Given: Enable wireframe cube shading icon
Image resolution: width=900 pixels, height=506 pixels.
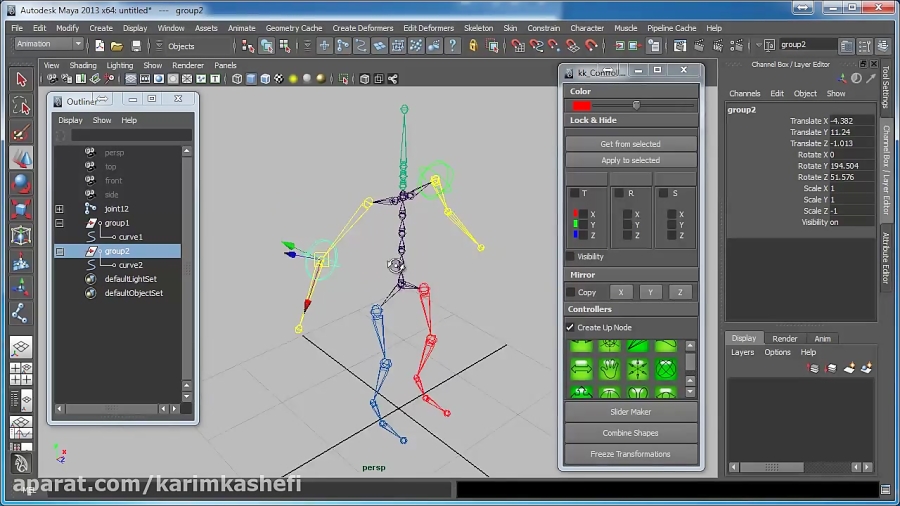Looking at the screenshot, I should click(236, 79).
